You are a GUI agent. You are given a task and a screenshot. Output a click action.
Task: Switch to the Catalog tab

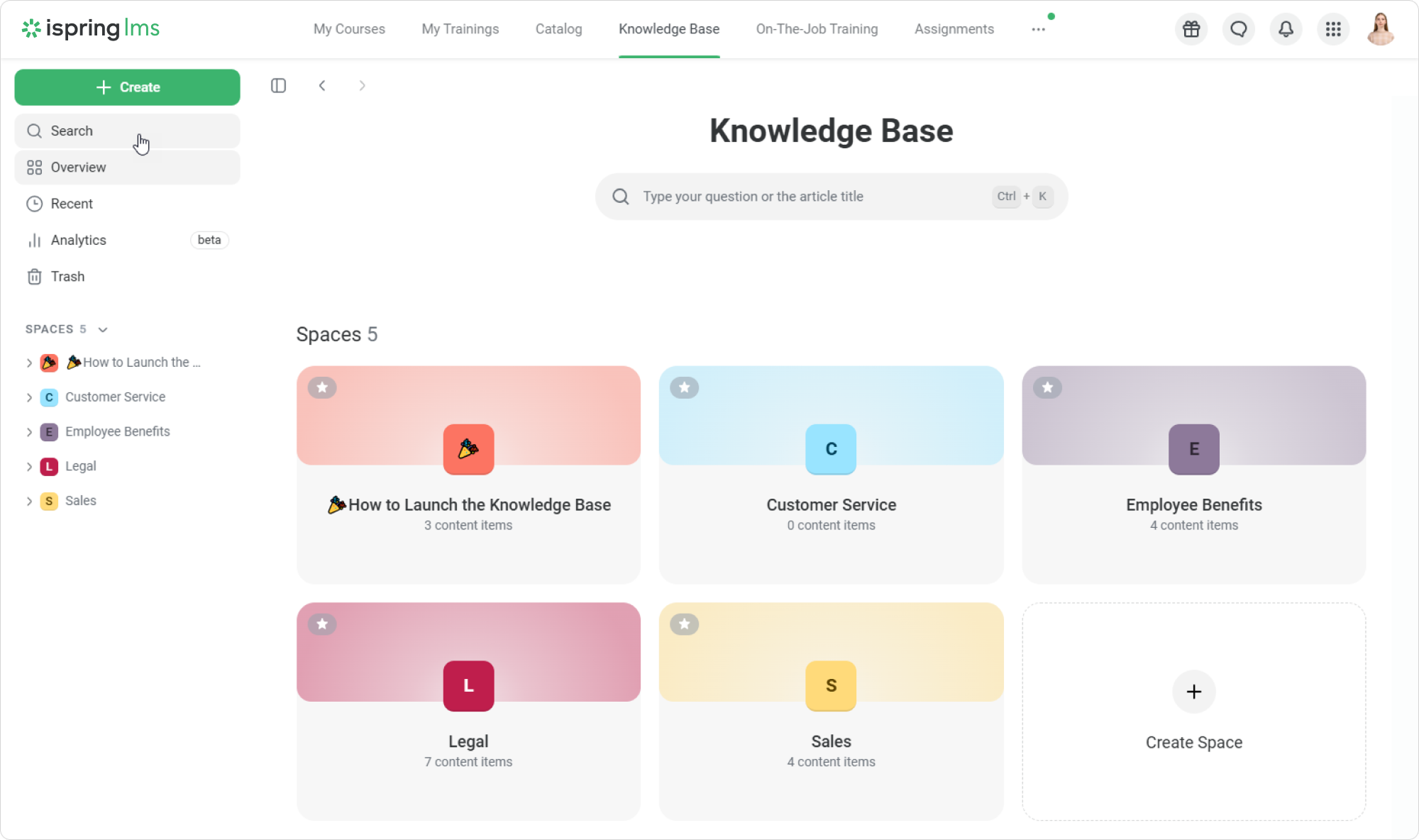coord(558,29)
